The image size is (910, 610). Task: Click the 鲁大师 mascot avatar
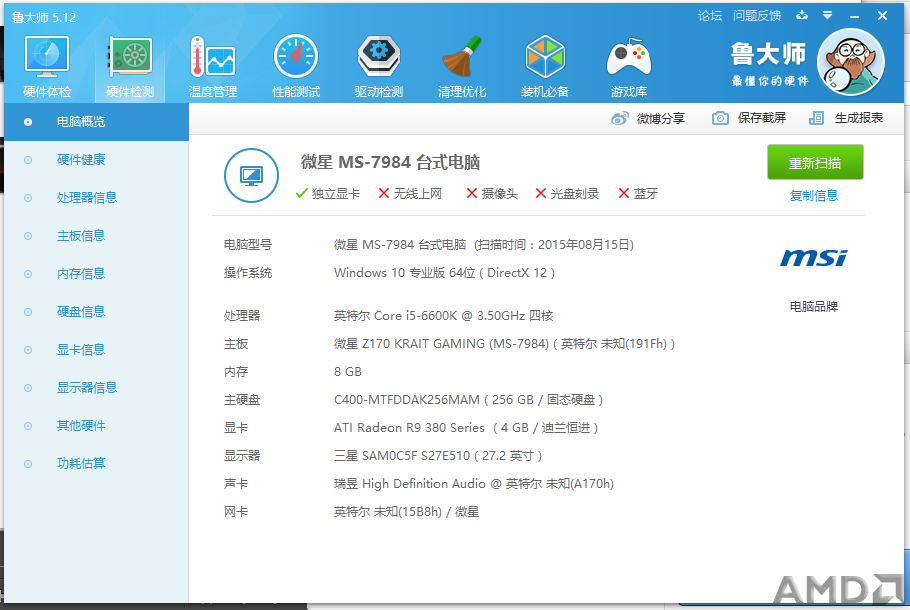[x=851, y=62]
